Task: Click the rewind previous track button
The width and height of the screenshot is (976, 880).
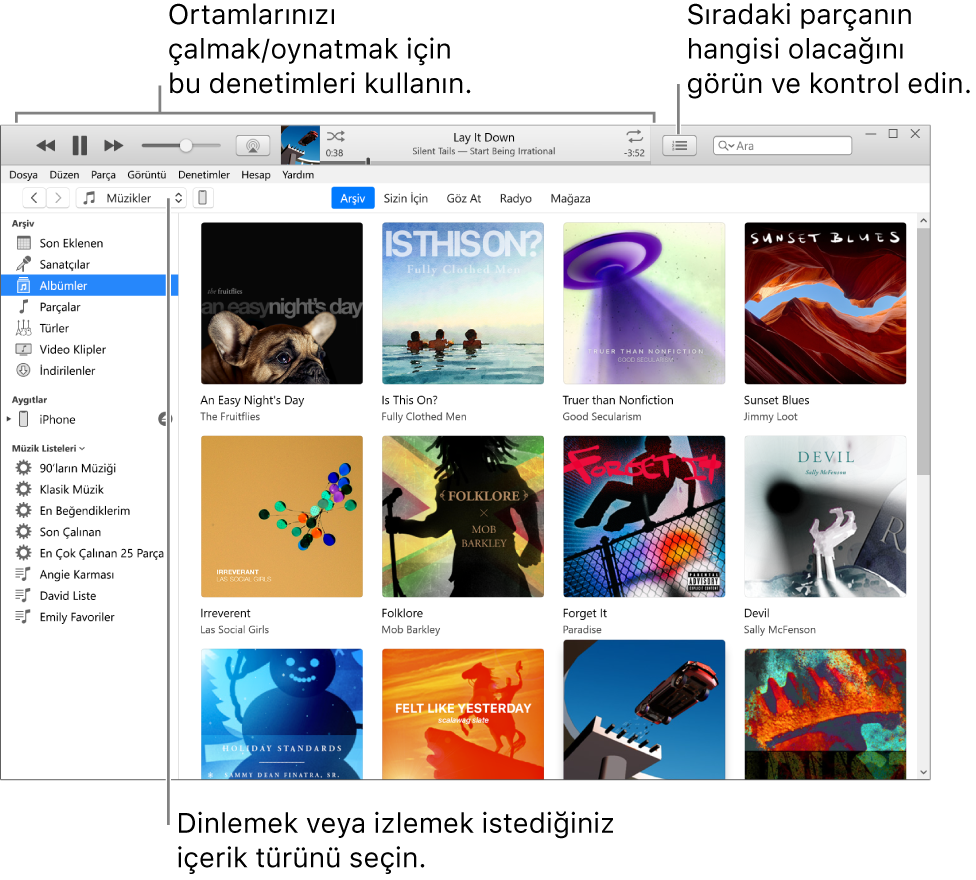Action: 45,146
